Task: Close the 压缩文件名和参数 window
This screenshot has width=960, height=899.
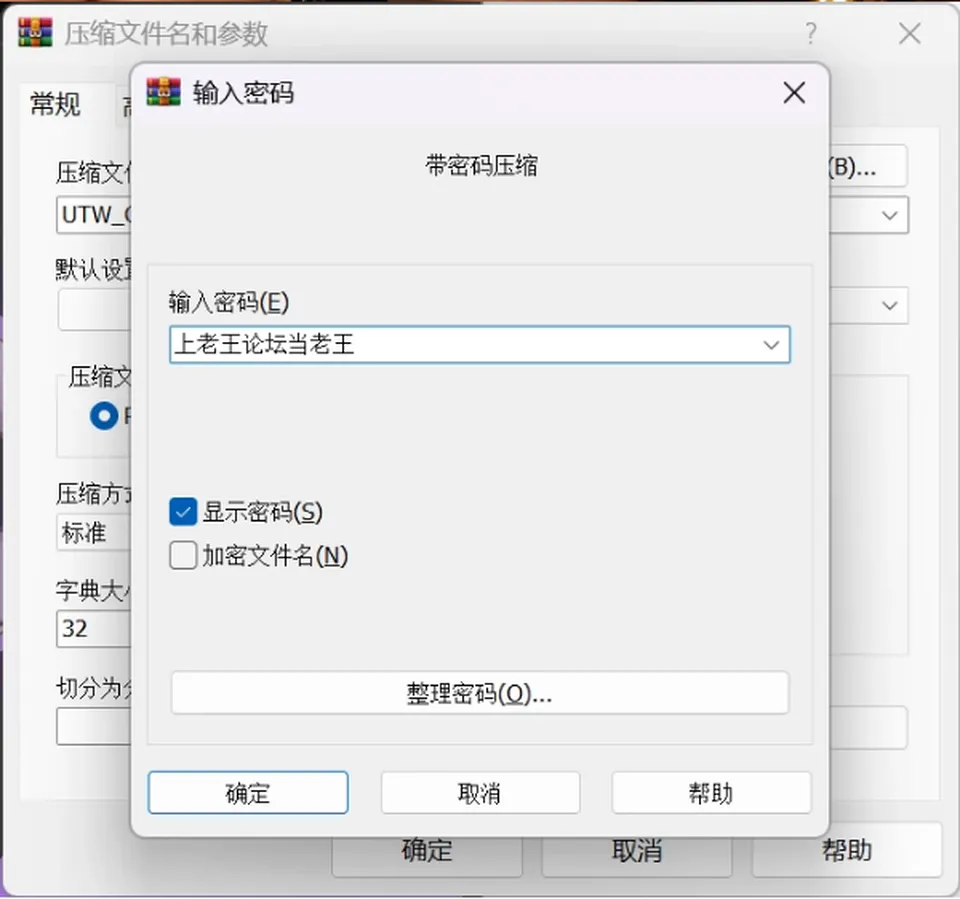Action: tap(910, 33)
